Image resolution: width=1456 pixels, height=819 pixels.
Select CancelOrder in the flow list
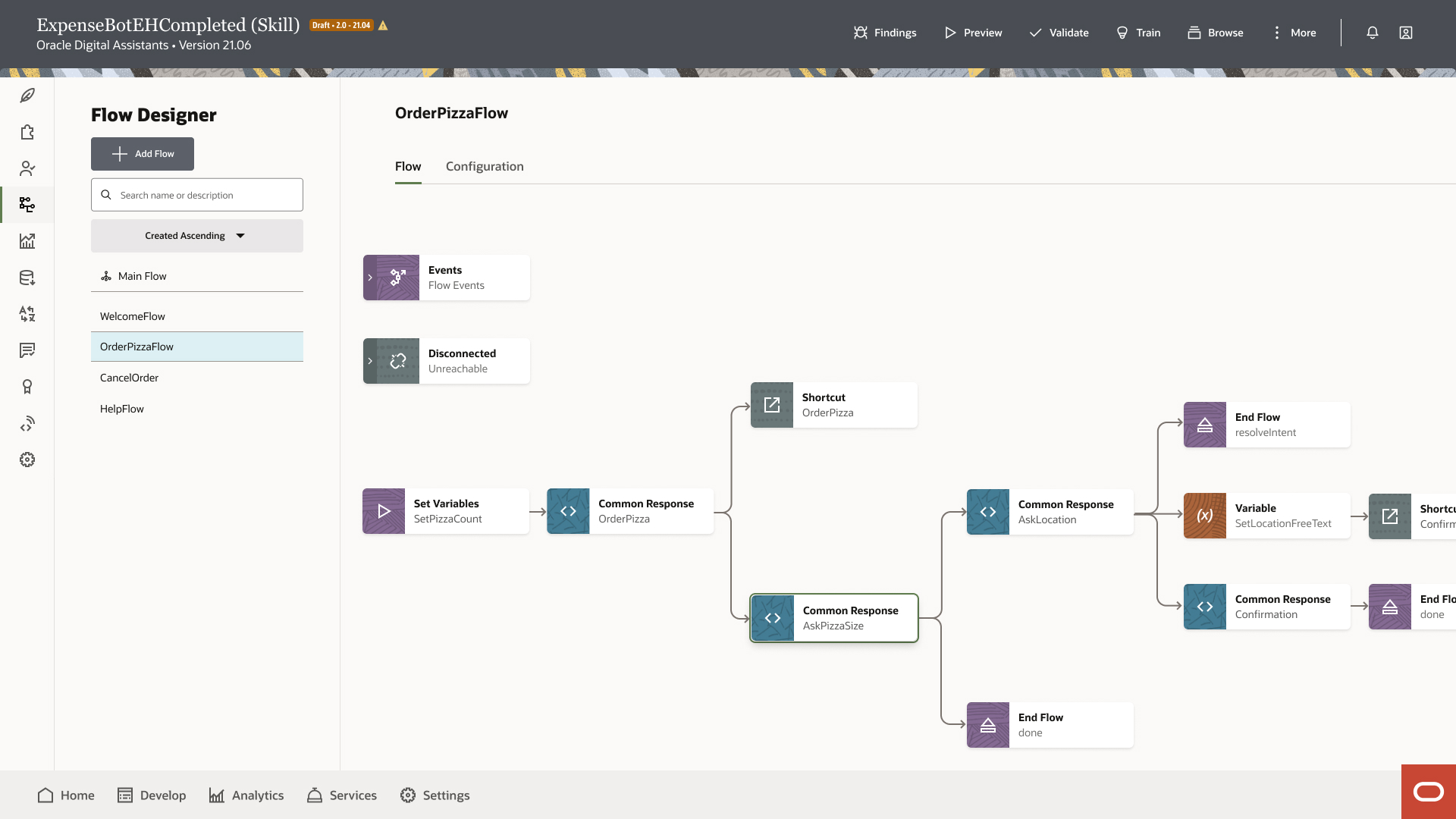click(130, 378)
